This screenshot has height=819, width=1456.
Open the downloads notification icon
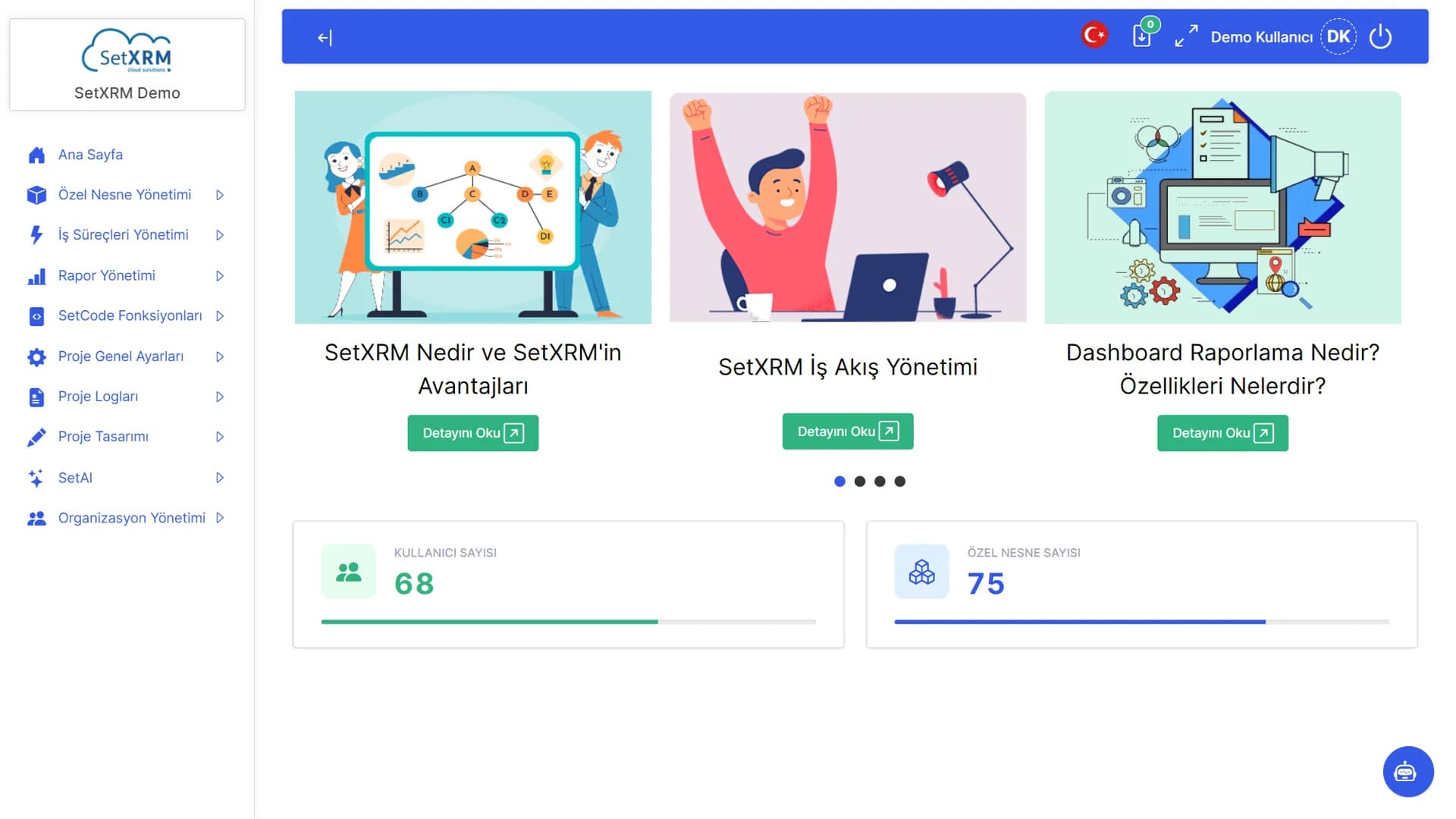point(1142,36)
